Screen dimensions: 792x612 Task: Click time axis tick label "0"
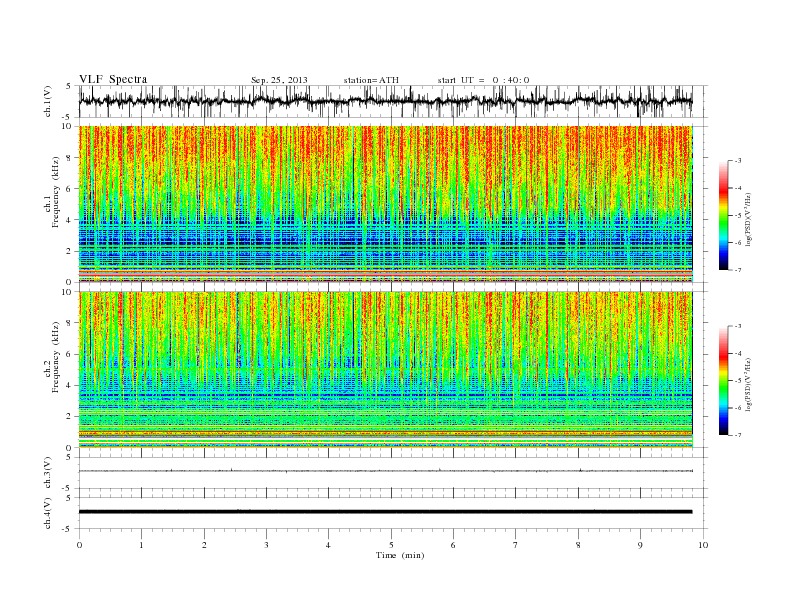[79, 545]
